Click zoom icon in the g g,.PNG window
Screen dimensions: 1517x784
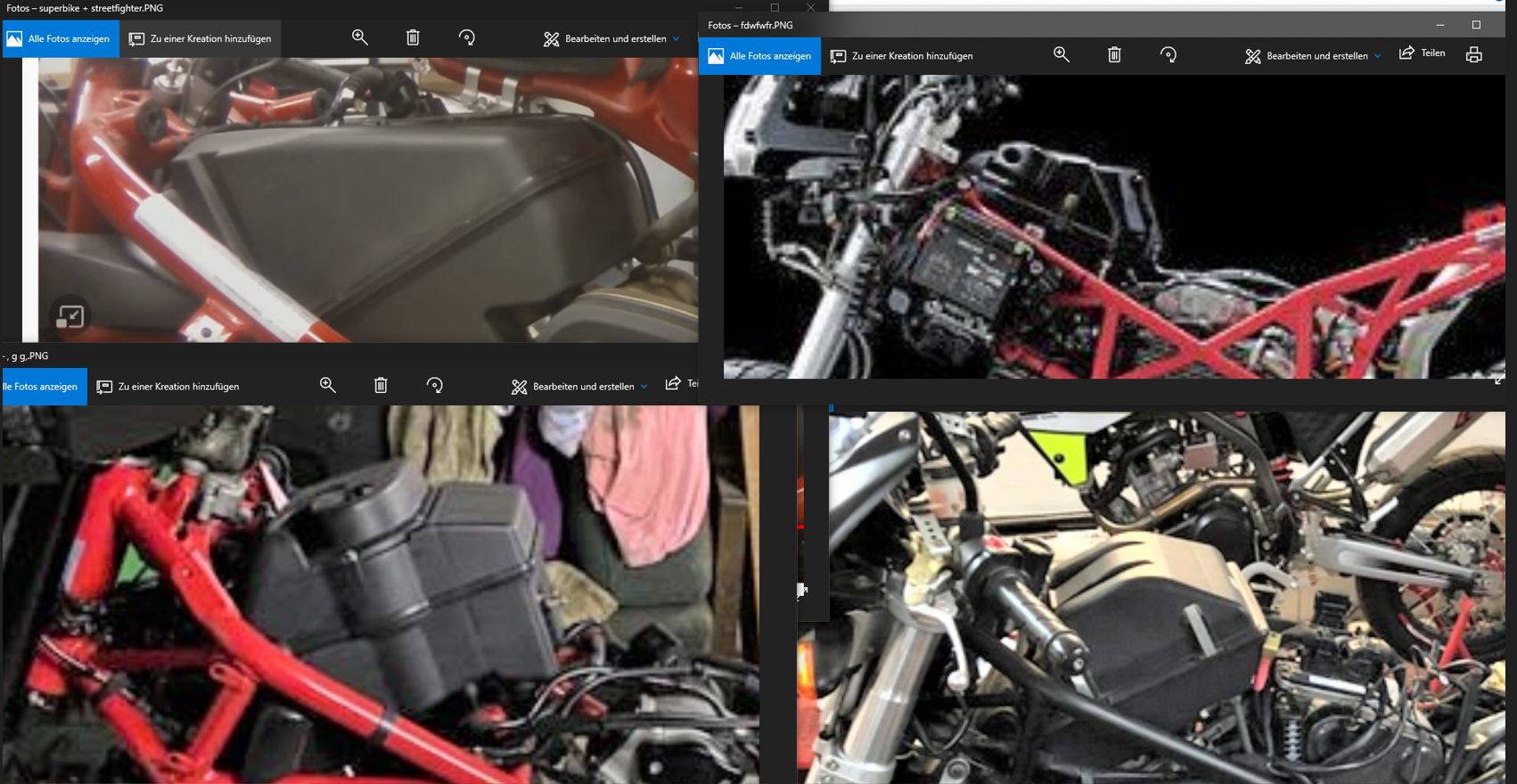point(328,386)
